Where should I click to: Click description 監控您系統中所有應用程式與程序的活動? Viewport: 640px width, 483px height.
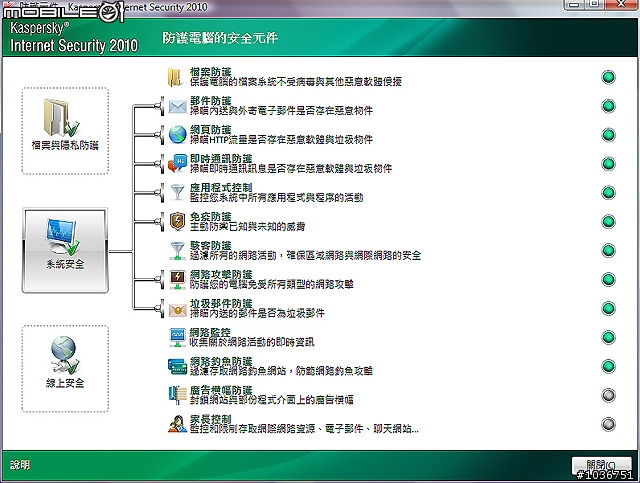point(276,198)
